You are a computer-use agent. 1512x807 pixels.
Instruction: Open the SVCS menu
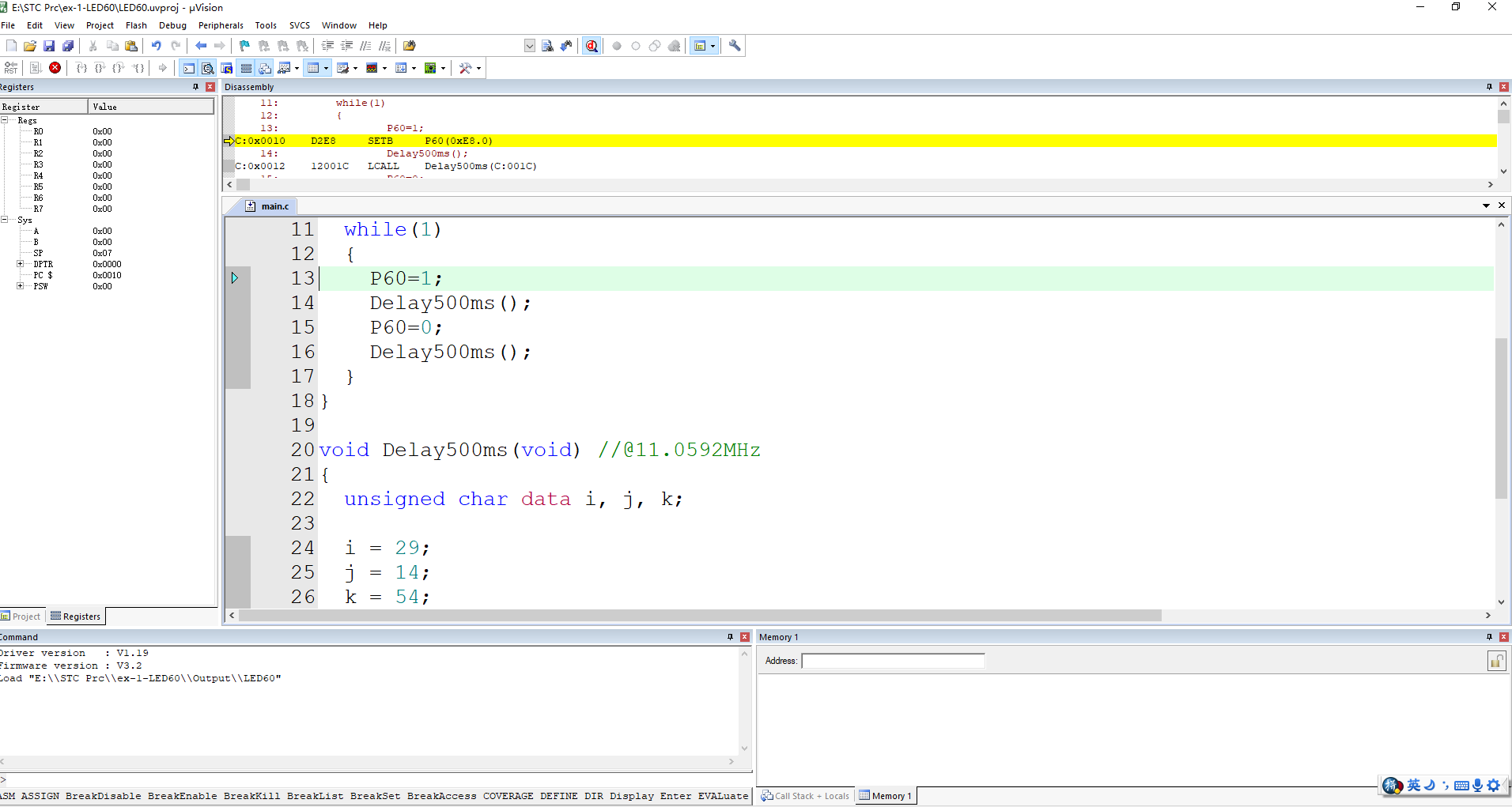[300, 25]
